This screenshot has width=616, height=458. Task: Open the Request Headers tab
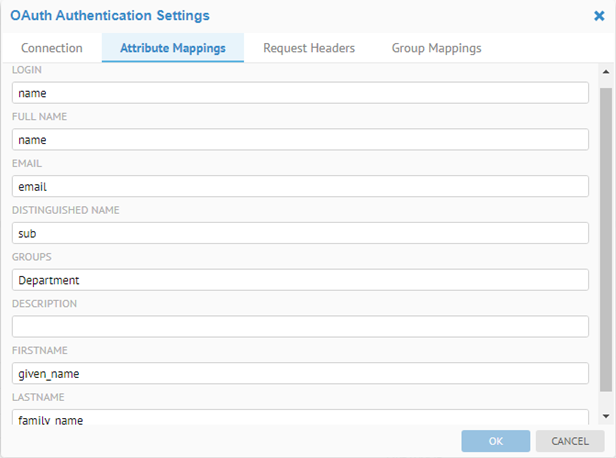(309, 48)
